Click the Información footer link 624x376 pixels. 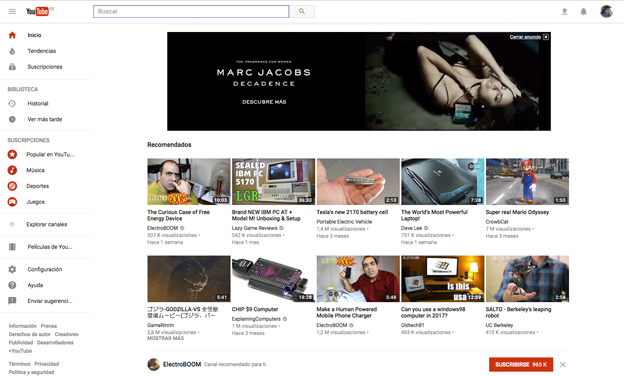pyautogui.click(x=23, y=326)
